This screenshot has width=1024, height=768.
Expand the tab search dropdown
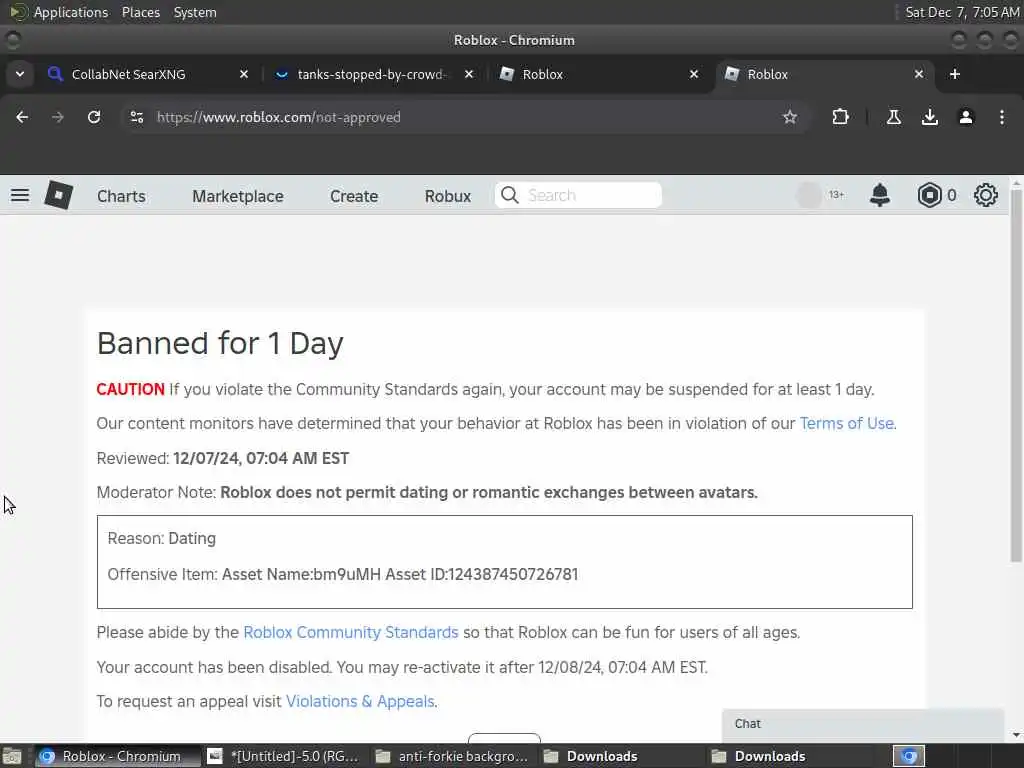[x=20, y=74]
